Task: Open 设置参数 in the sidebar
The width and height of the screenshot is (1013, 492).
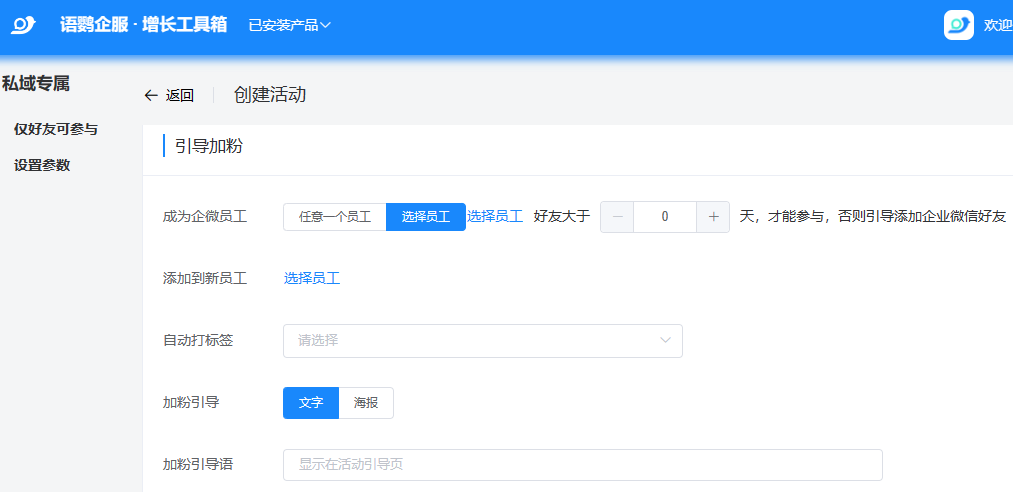Action: pyautogui.click(x=42, y=165)
